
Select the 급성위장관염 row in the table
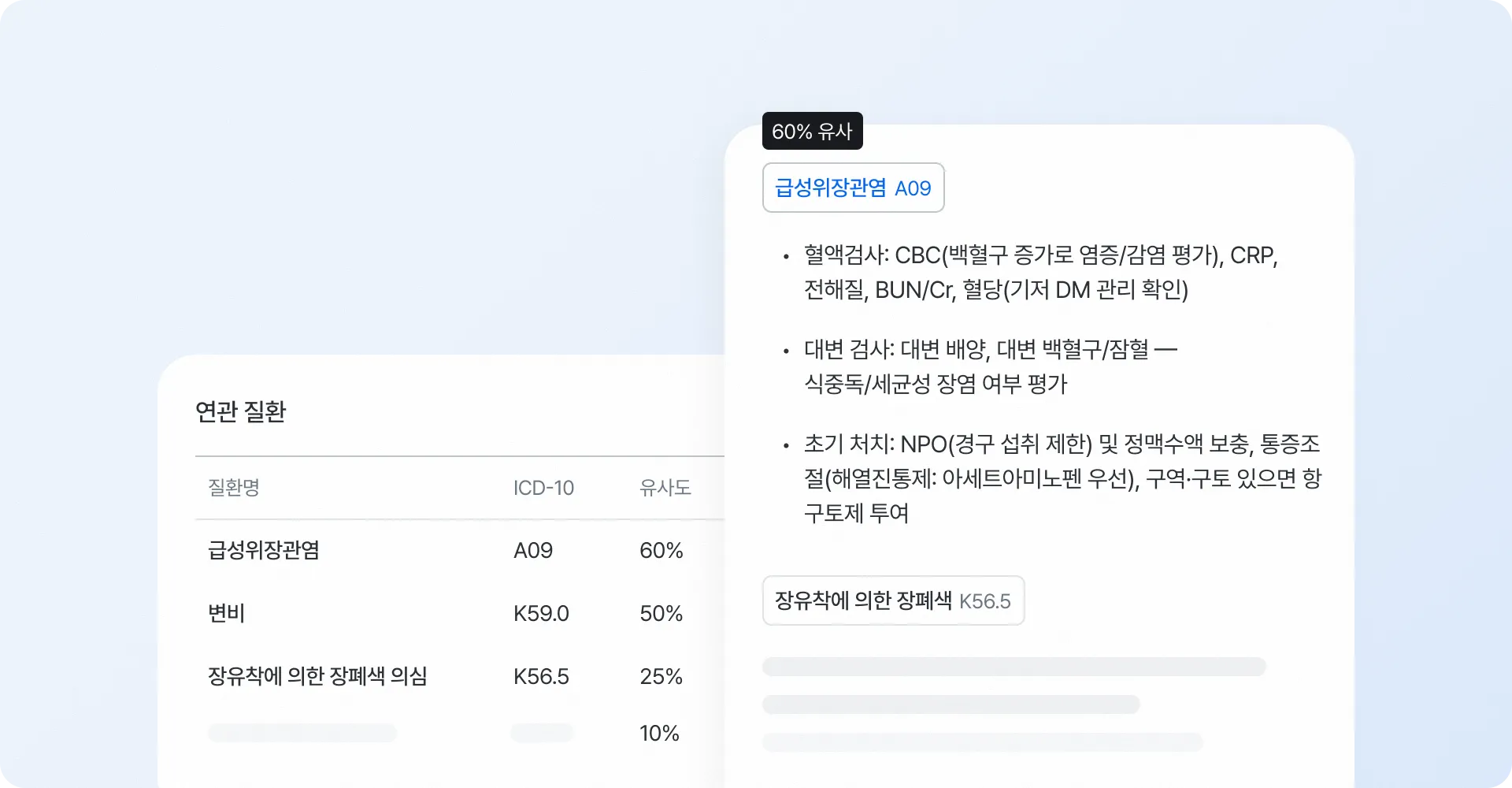264,551
